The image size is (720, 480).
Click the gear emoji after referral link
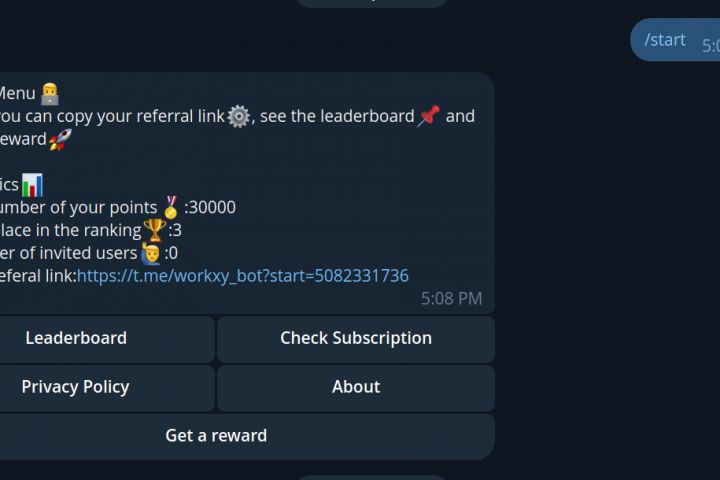[239, 117]
